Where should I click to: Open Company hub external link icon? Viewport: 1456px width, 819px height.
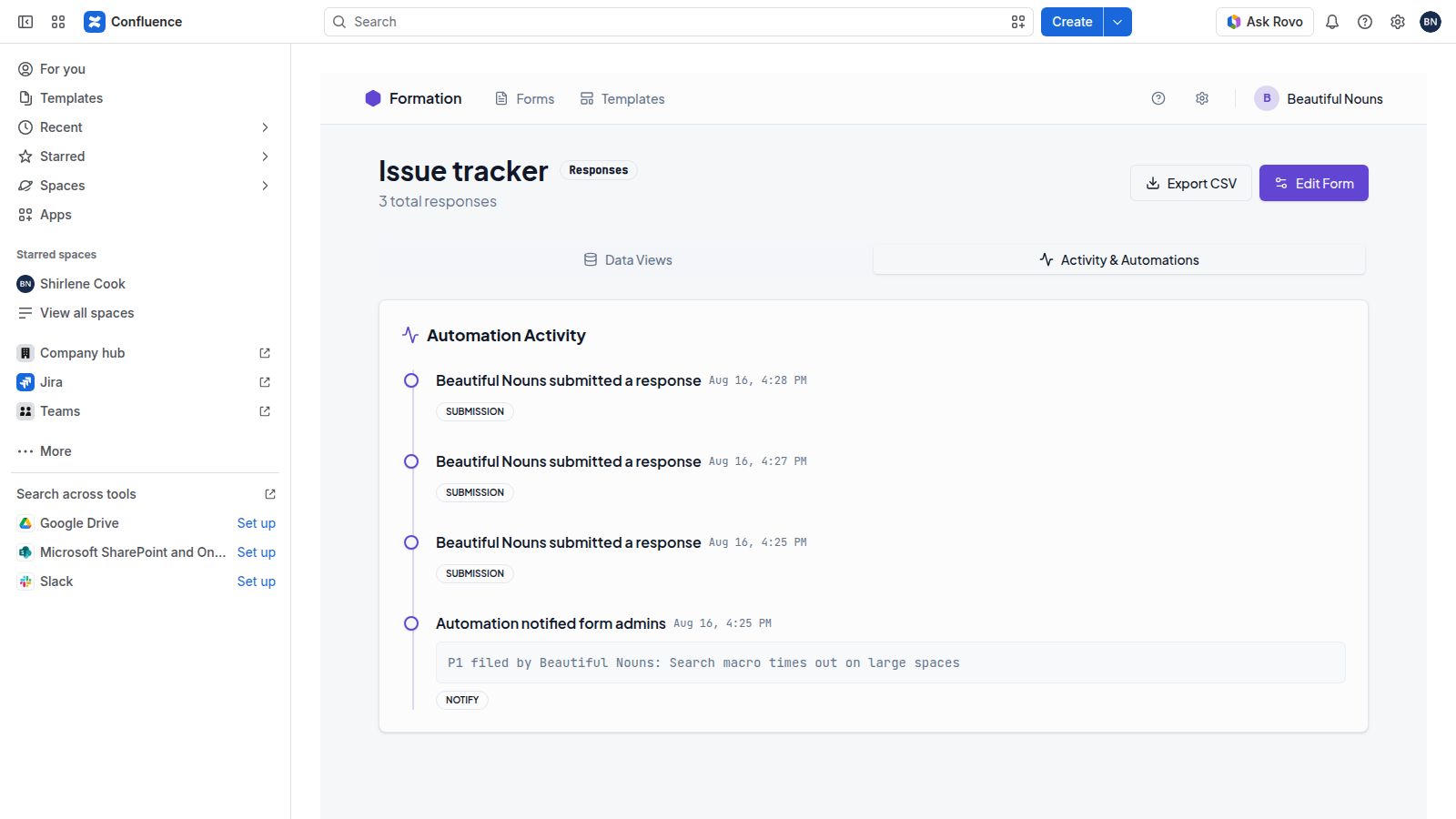coord(265,353)
